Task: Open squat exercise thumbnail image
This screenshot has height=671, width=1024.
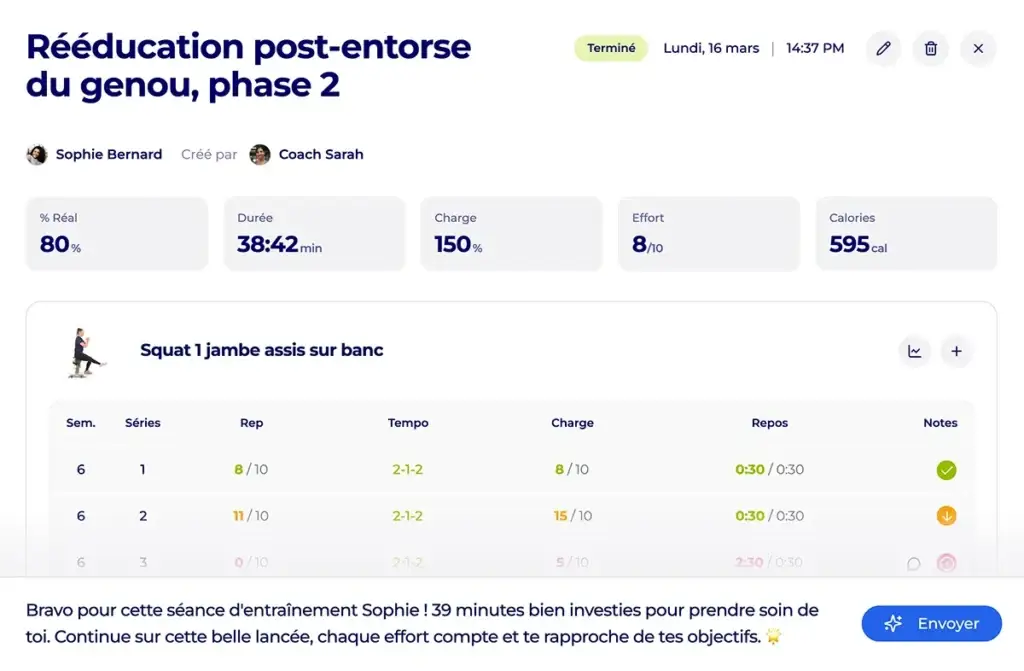Action: click(x=85, y=352)
